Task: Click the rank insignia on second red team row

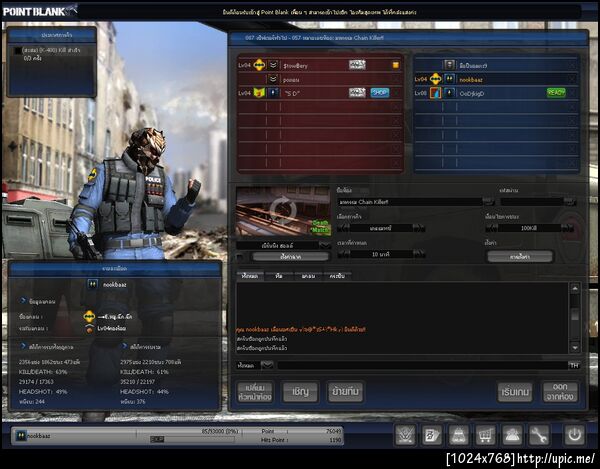Action: click(x=273, y=79)
